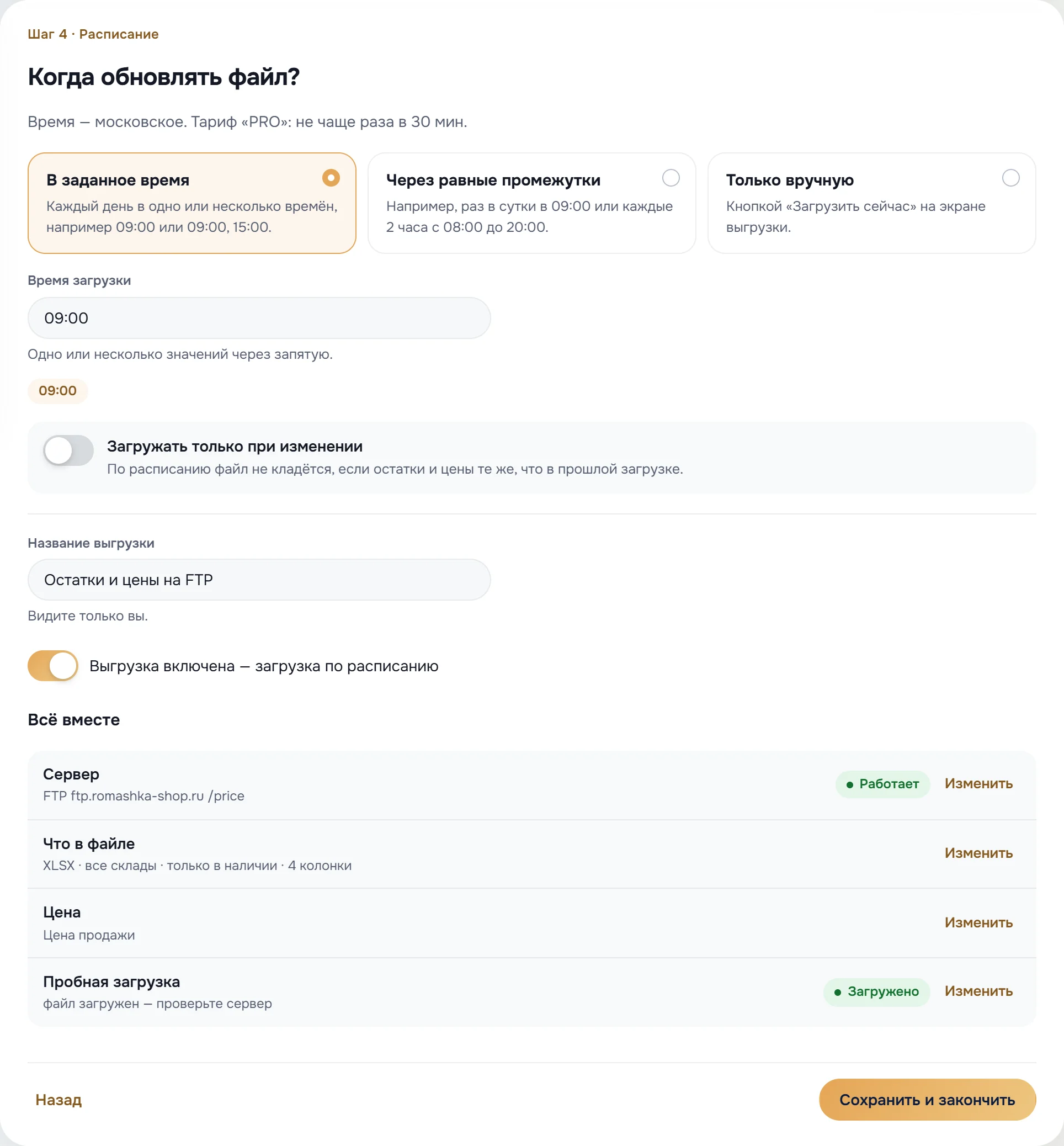Click the «Название выгрузки» input field
Image resolution: width=1064 pixels, height=1146 pixels.
259,579
